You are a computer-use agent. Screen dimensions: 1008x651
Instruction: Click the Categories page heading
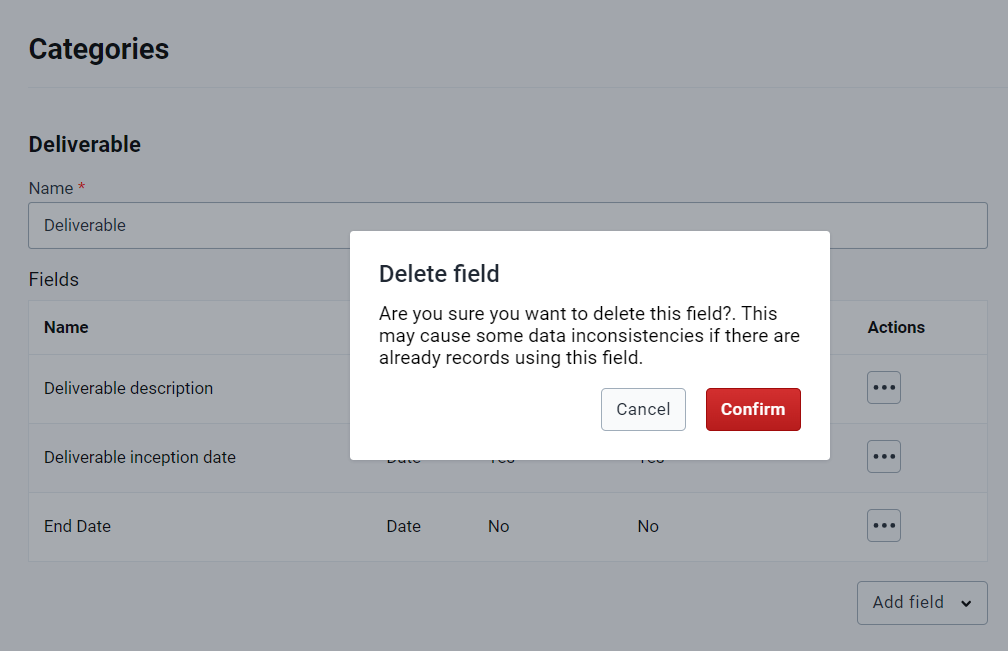click(98, 49)
